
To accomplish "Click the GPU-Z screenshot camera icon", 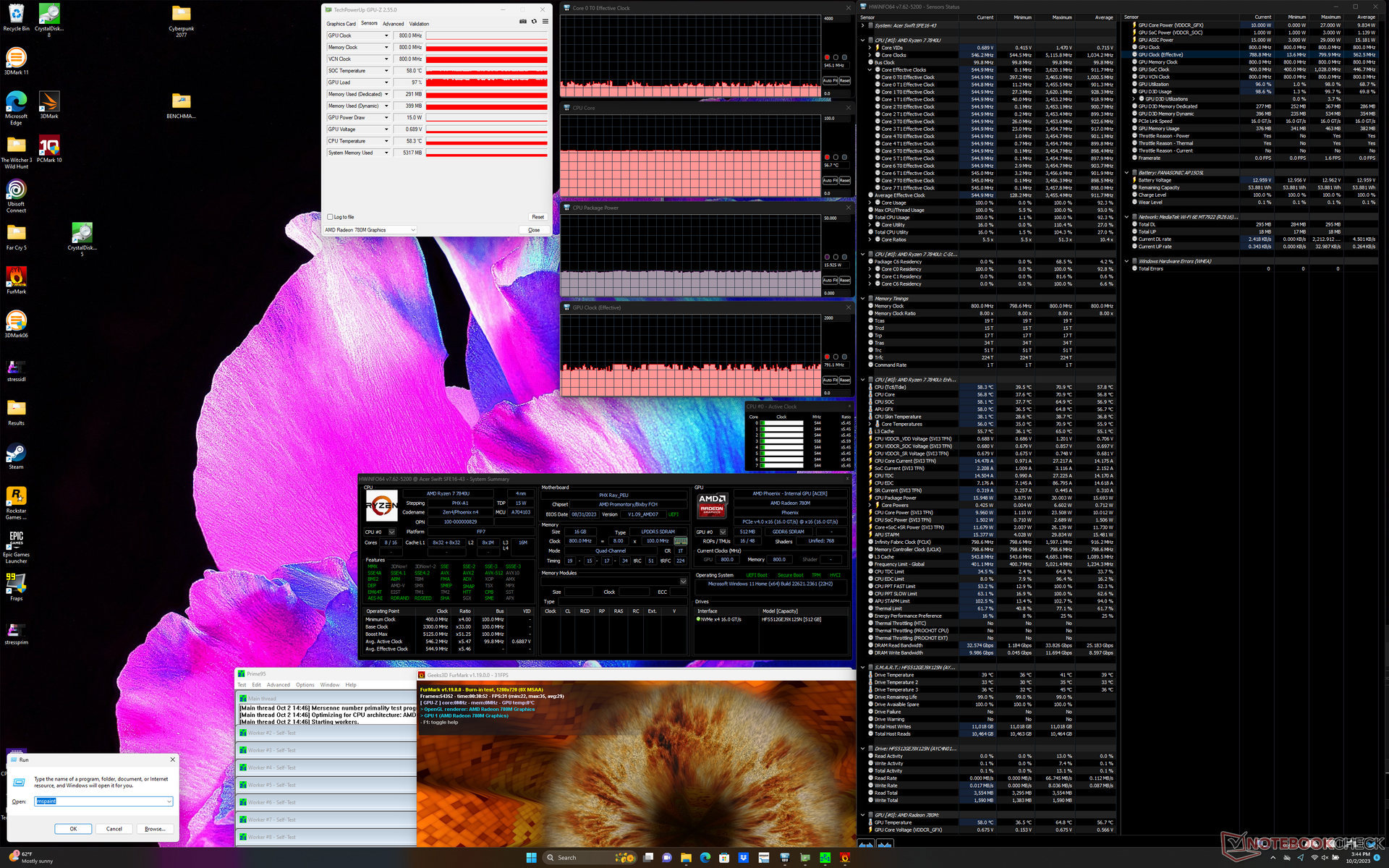I will pyautogui.click(x=523, y=21).
